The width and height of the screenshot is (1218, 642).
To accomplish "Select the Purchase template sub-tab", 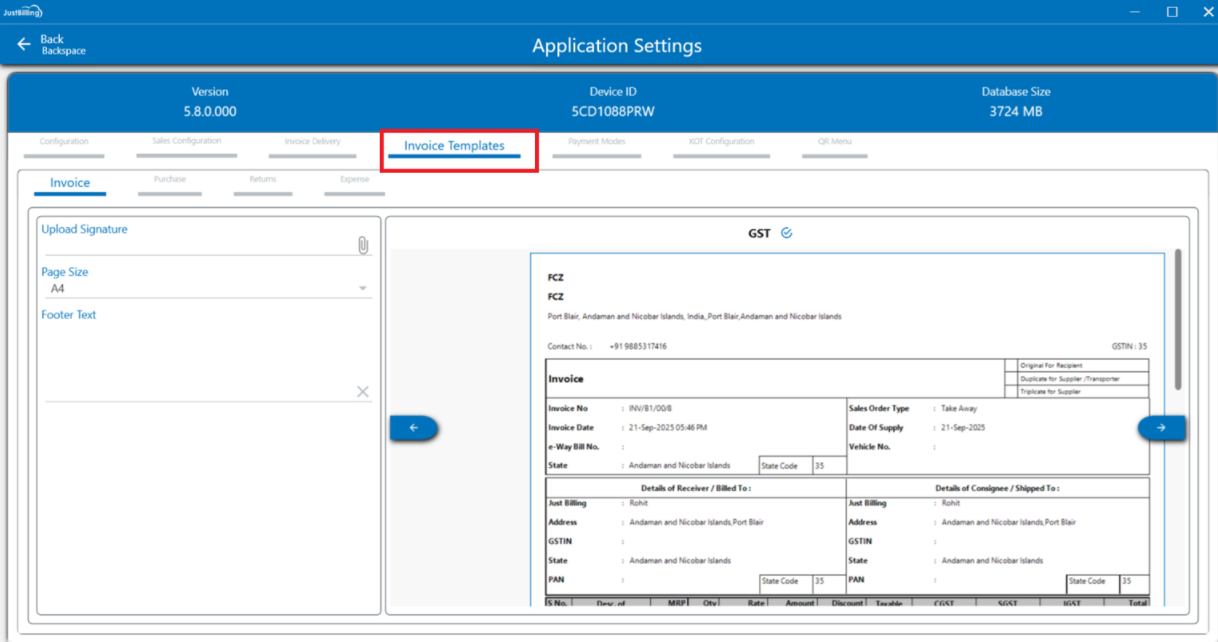I will [x=170, y=180].
